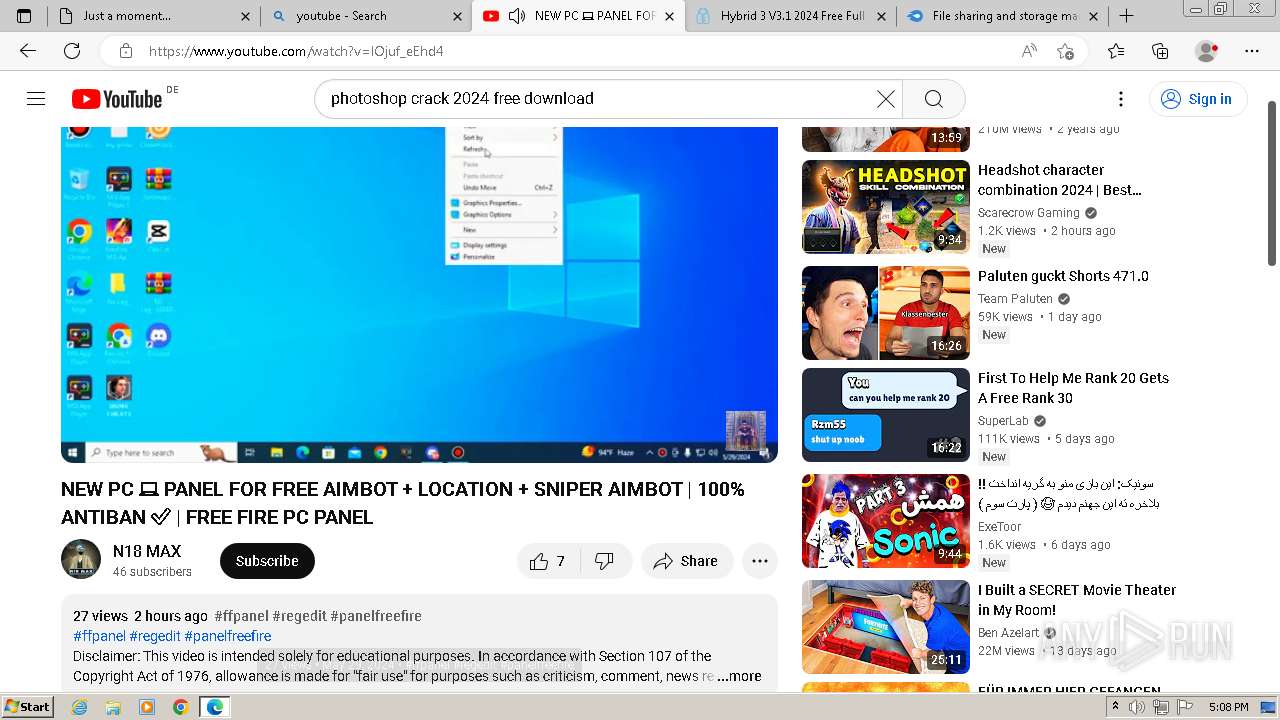The image size is (1280, 720).
Task: Click the address bar URL
Action: coord(296,51)
